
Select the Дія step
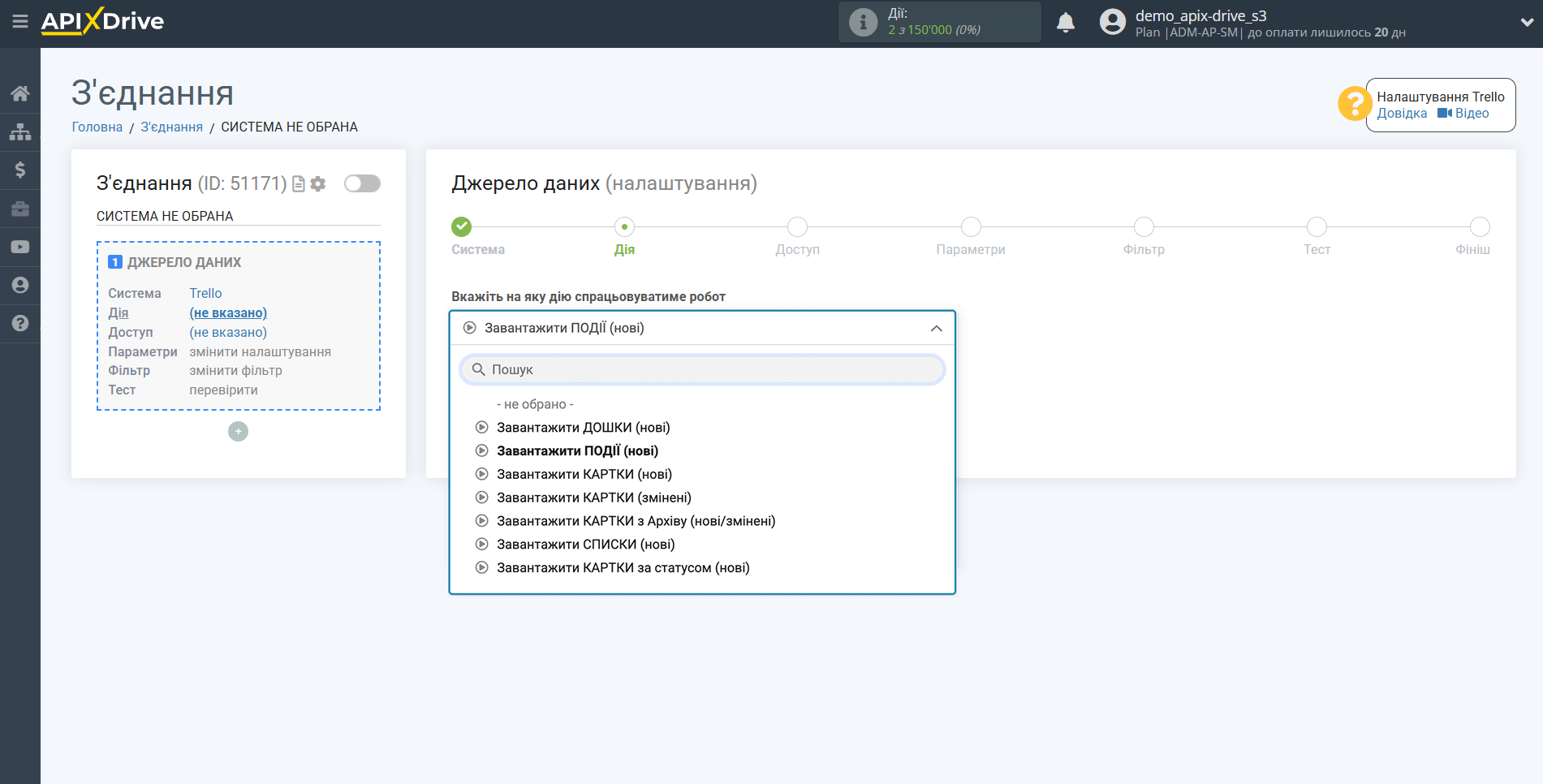click(624, 226)
